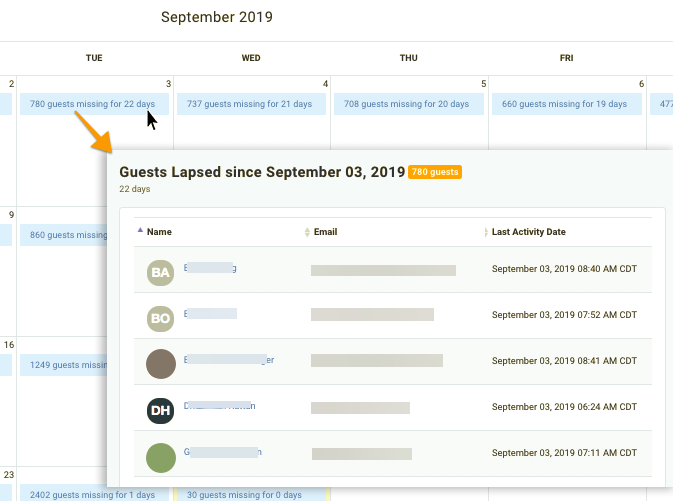The width and height of the screenshot is (673, 501).
Task: Click the blurred email in the BA row
Action: pyautogui.click(x=383, y=270)
